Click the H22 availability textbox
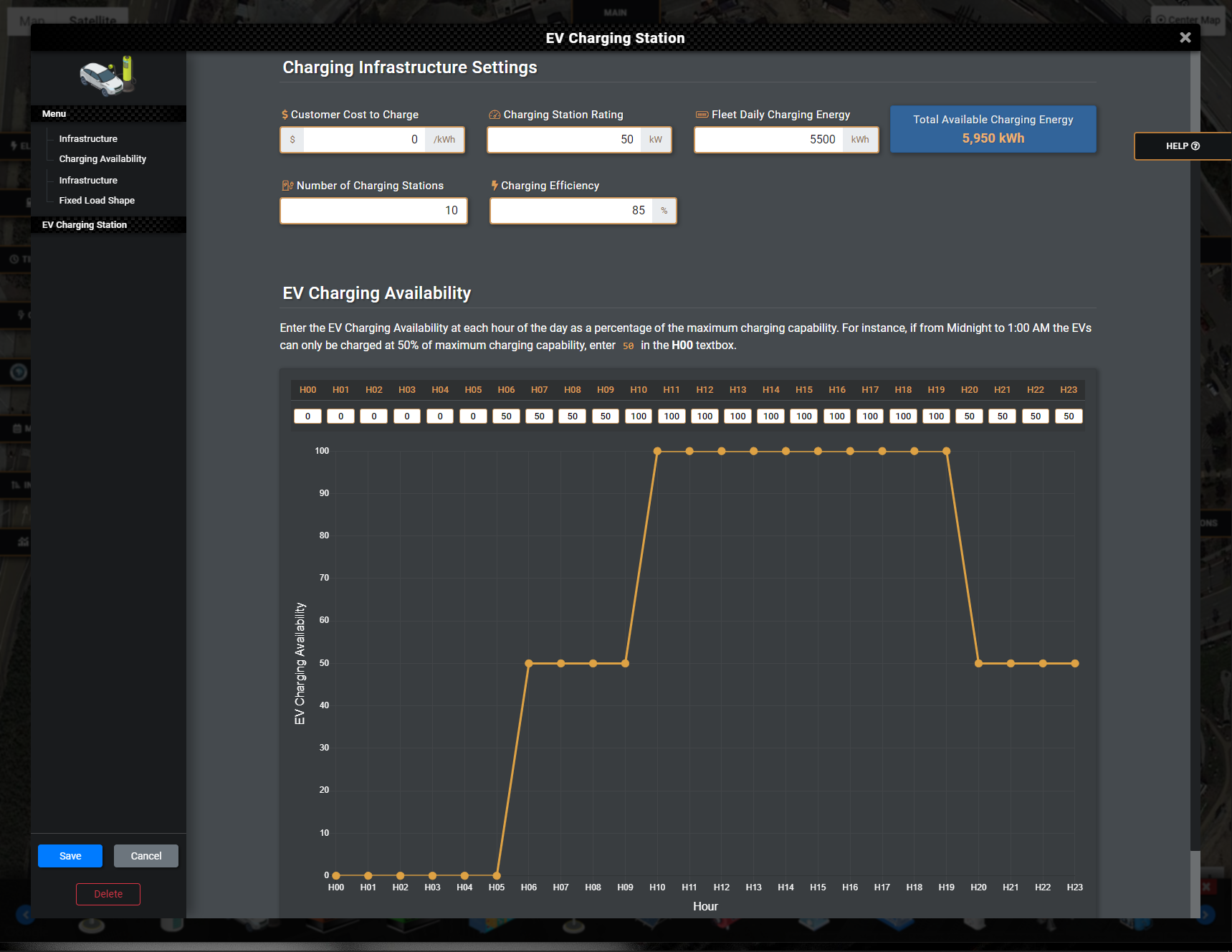The width and height of the screenshot is (1232, 952). pyautogui.click(x=1036, y=416)
